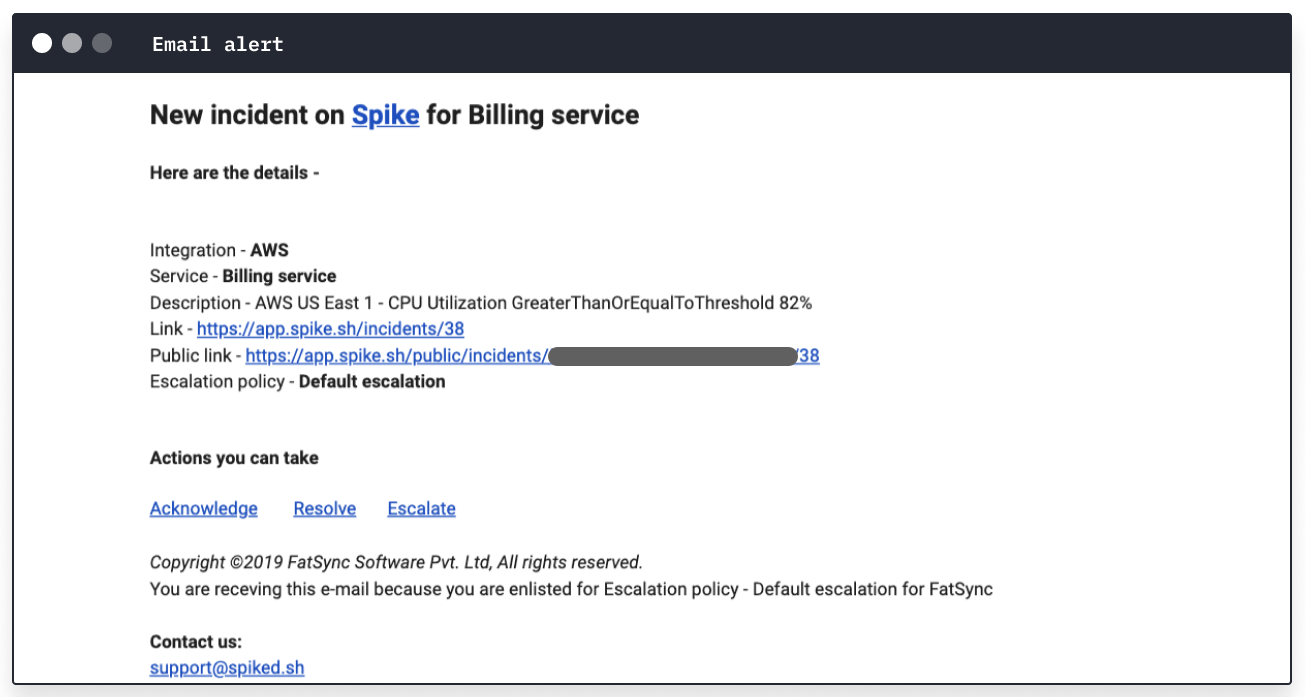
Task: Click the third dark-gray window dot
Action: click(102, 43)
